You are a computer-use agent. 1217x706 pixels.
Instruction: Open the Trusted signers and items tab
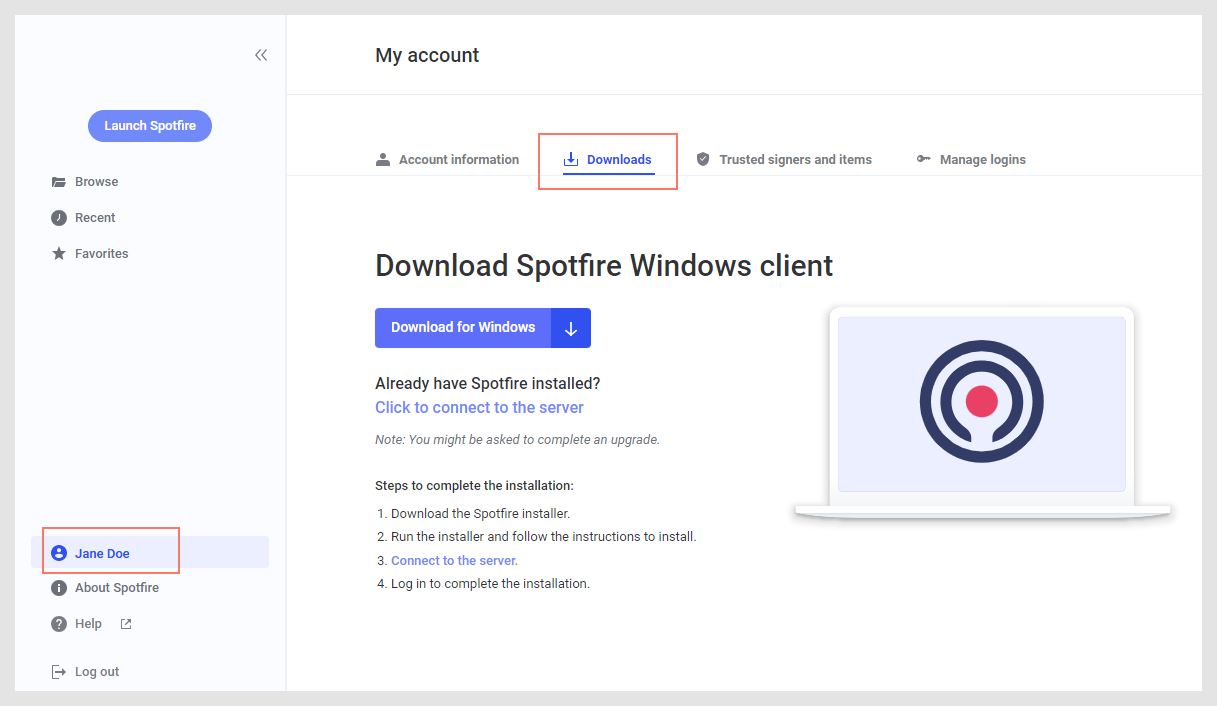(x=796, y=159)
